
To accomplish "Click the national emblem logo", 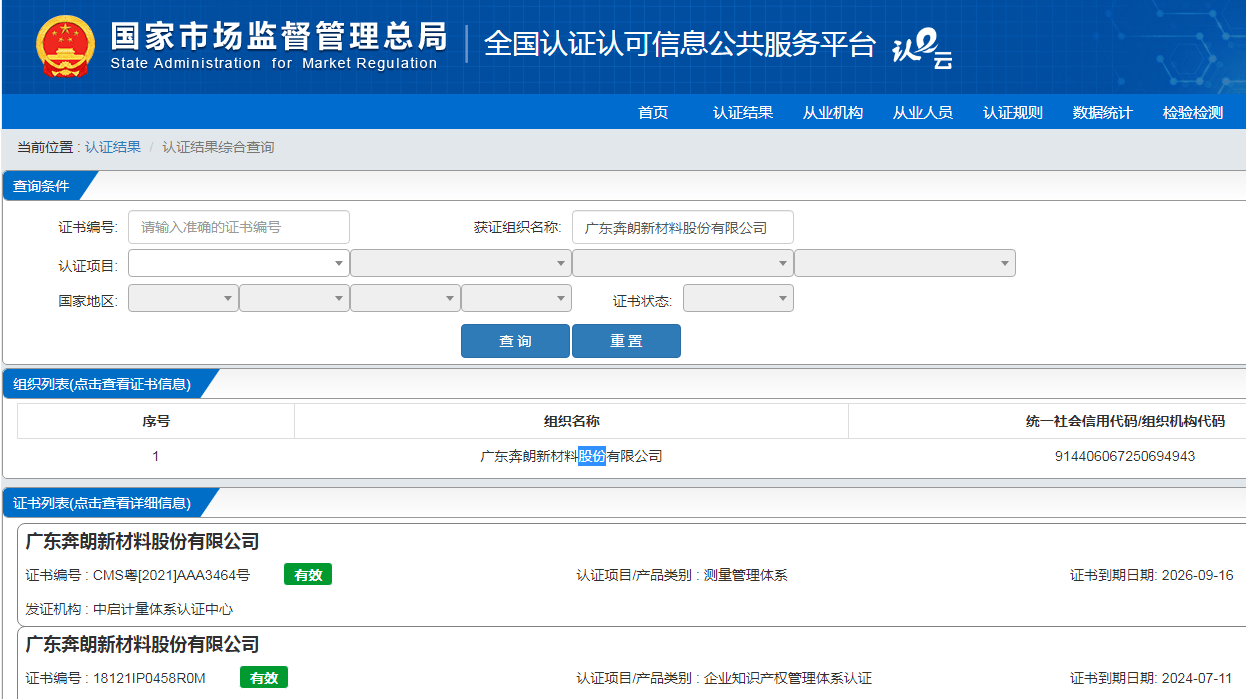I will click(65, 46).
